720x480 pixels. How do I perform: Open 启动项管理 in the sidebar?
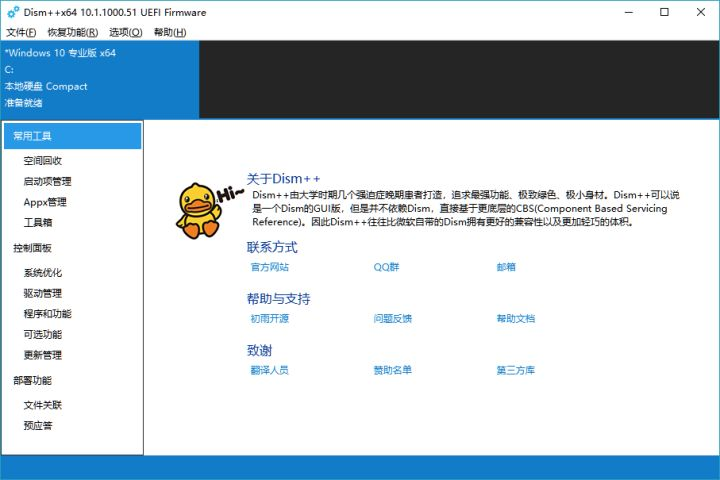pyautogui.click(x=47, y=181)
